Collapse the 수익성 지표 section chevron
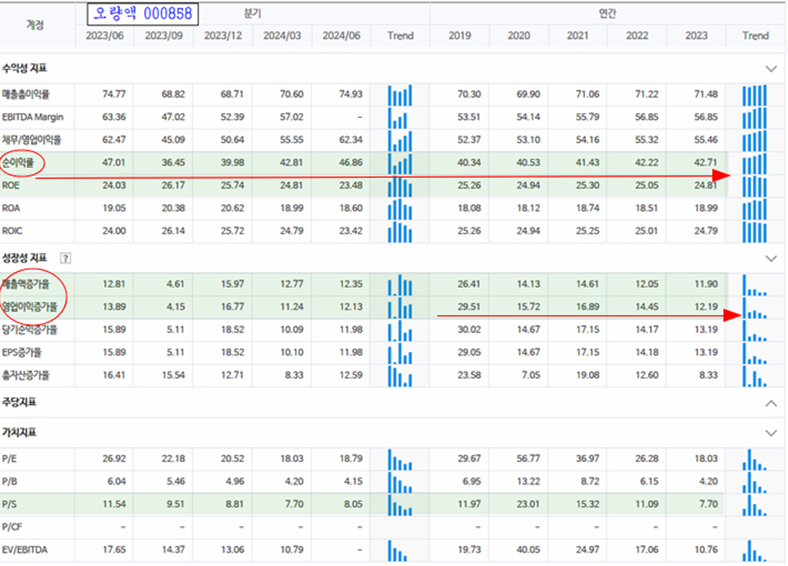The width and height of the screenshot is (788, 566). (x=770, y=68)
